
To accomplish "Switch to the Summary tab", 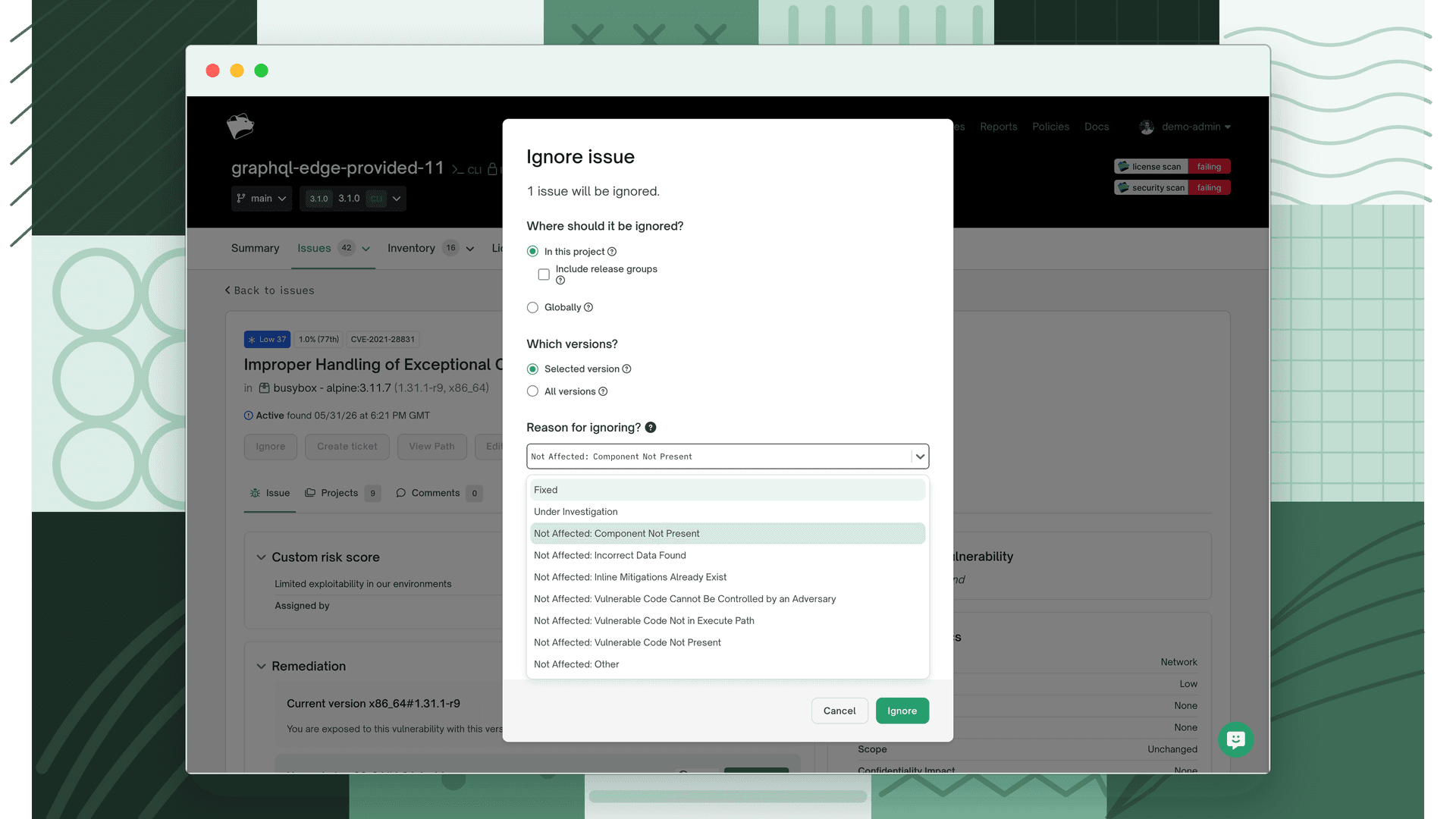I will (255, 249).
